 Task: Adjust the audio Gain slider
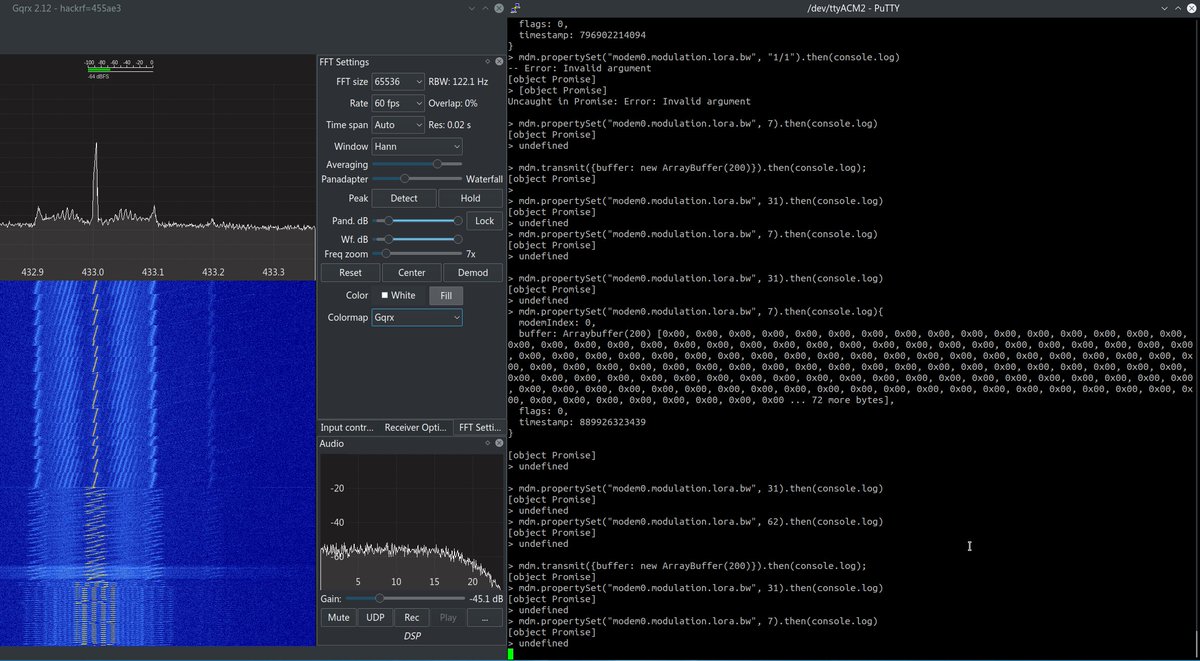[404, 598]
